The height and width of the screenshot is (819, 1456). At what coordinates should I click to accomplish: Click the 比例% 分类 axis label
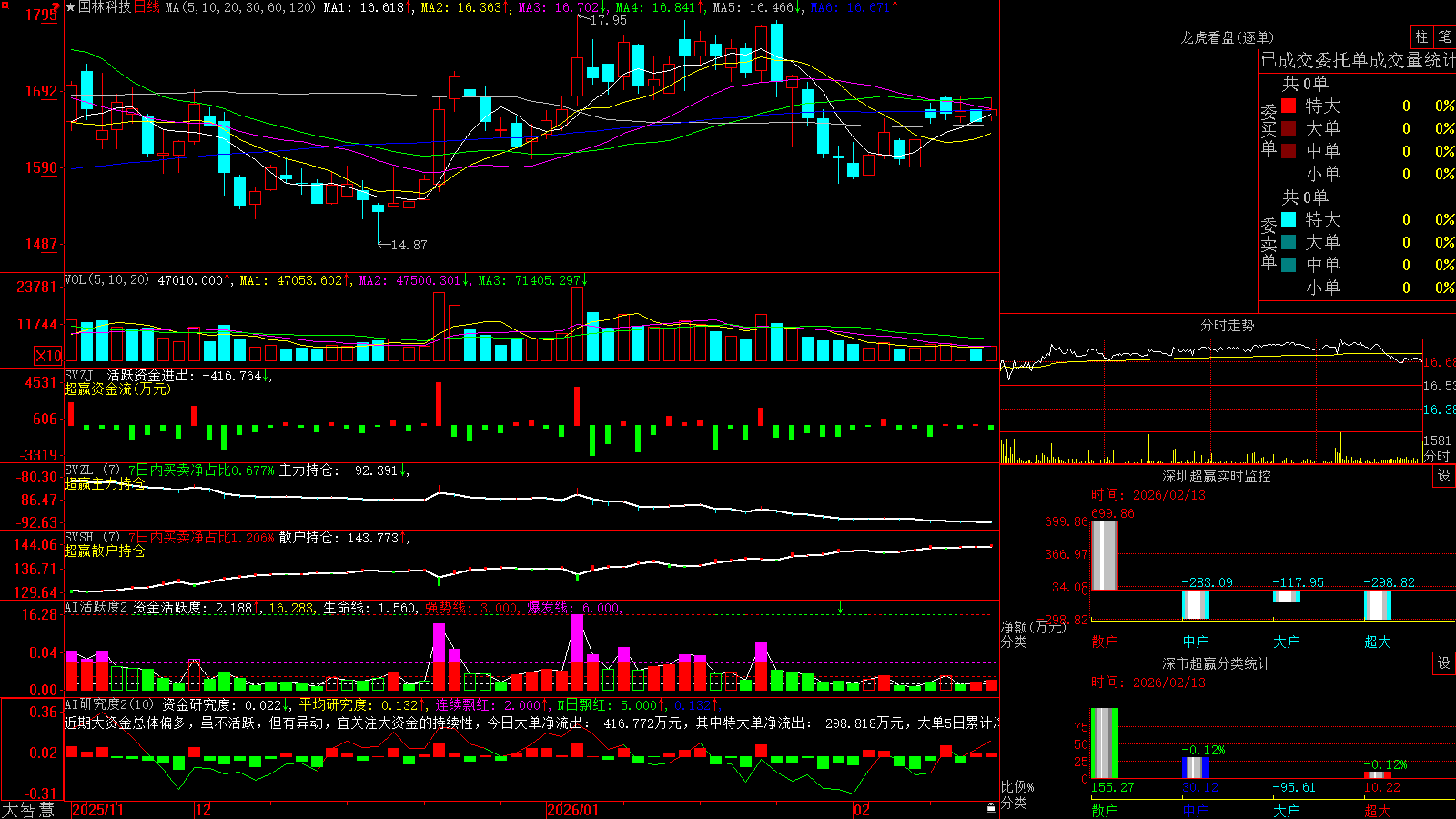click(1017, 794)
